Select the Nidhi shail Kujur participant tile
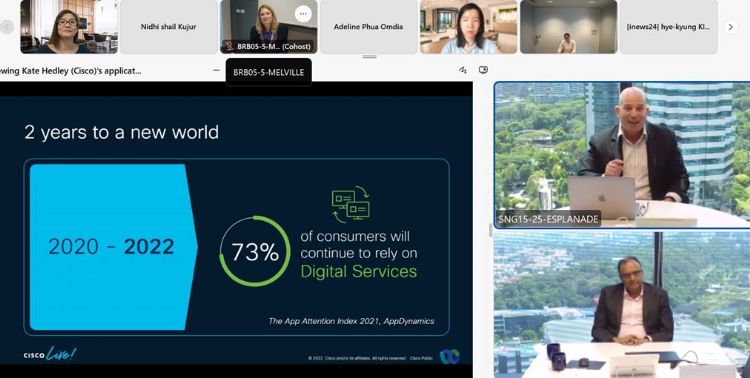This screenshot has width=750, height=378. [168, 27]
